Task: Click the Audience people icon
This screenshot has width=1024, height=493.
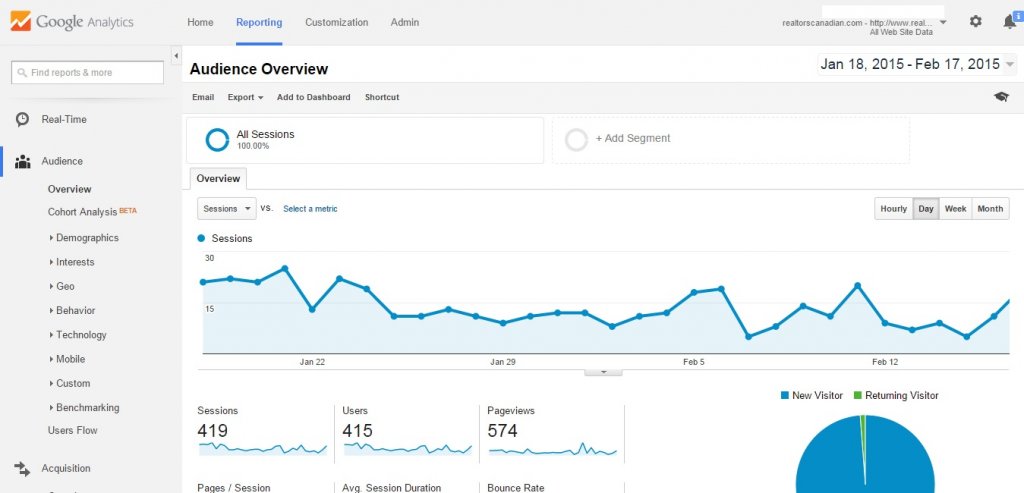Action: pyautogui.click(x=22, y=161)
